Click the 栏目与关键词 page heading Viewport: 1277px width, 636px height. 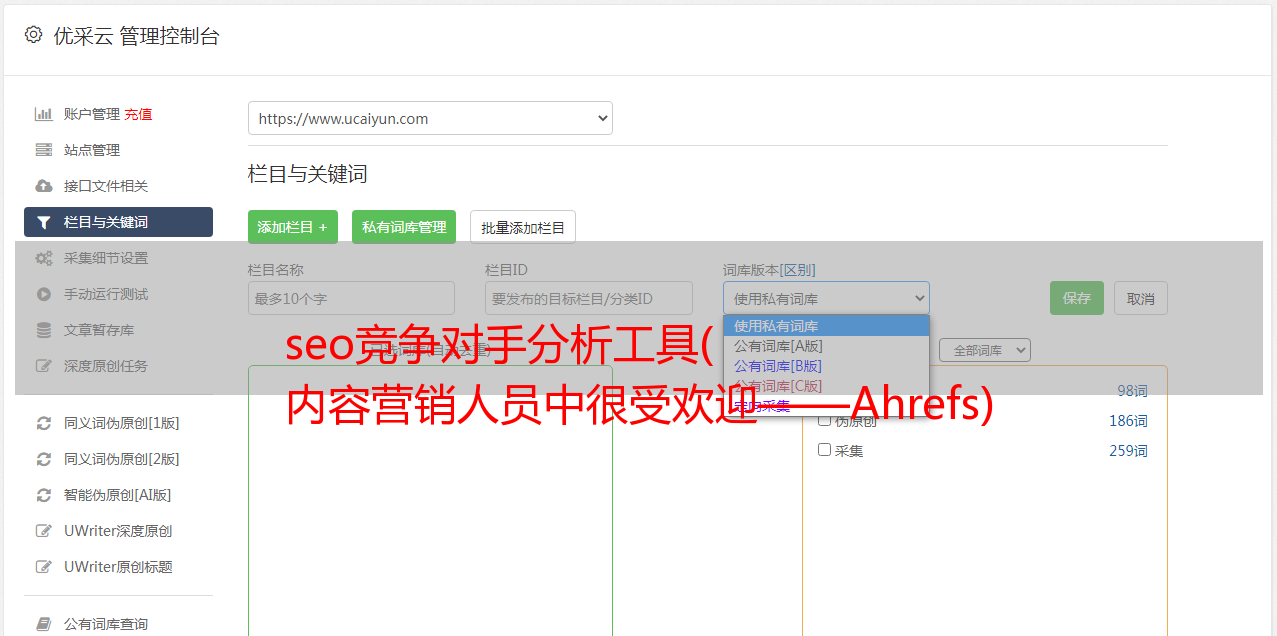tap(308, 174)
